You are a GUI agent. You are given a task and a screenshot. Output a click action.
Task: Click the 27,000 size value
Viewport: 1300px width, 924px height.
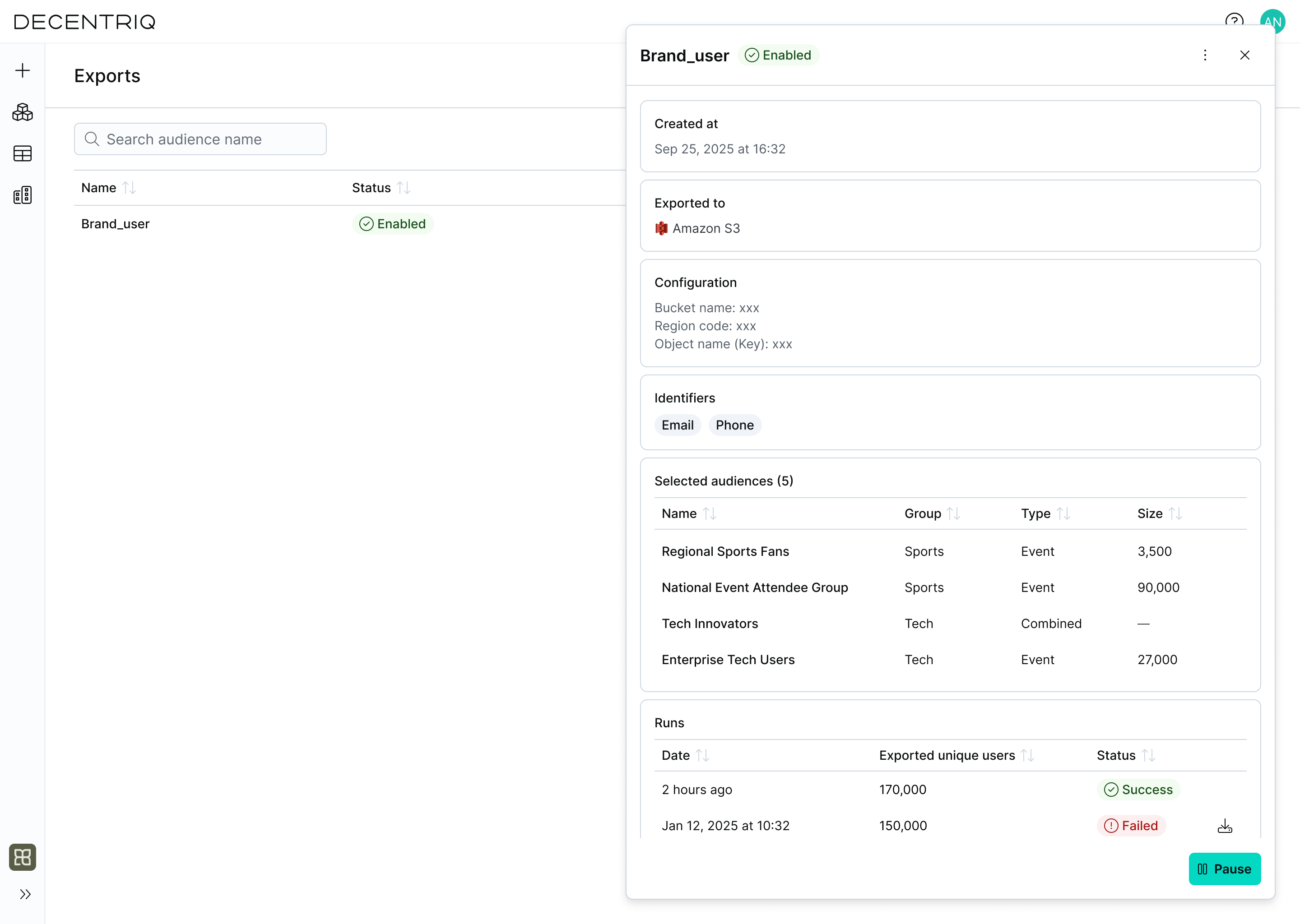point(1157,660)
